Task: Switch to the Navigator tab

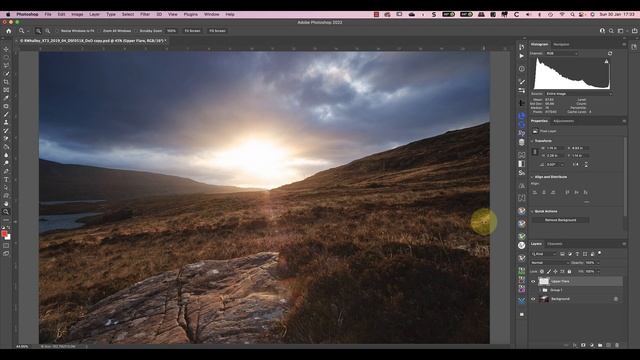Action: 561,44
